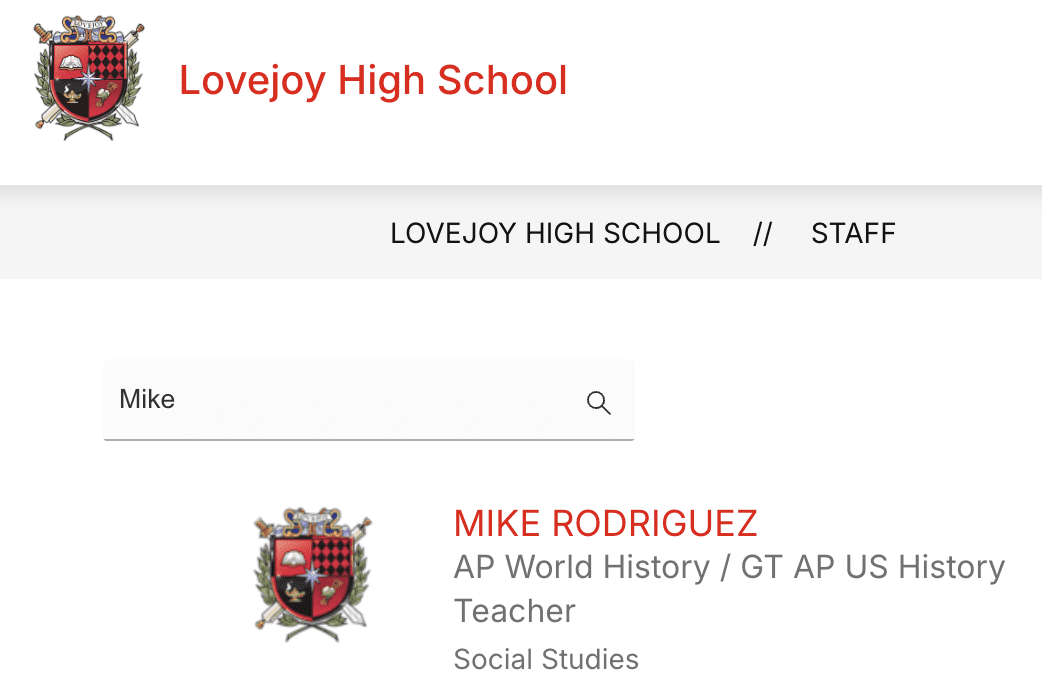
Task: Open the Lovejoy High School site title link
Action: coord(373,80)
